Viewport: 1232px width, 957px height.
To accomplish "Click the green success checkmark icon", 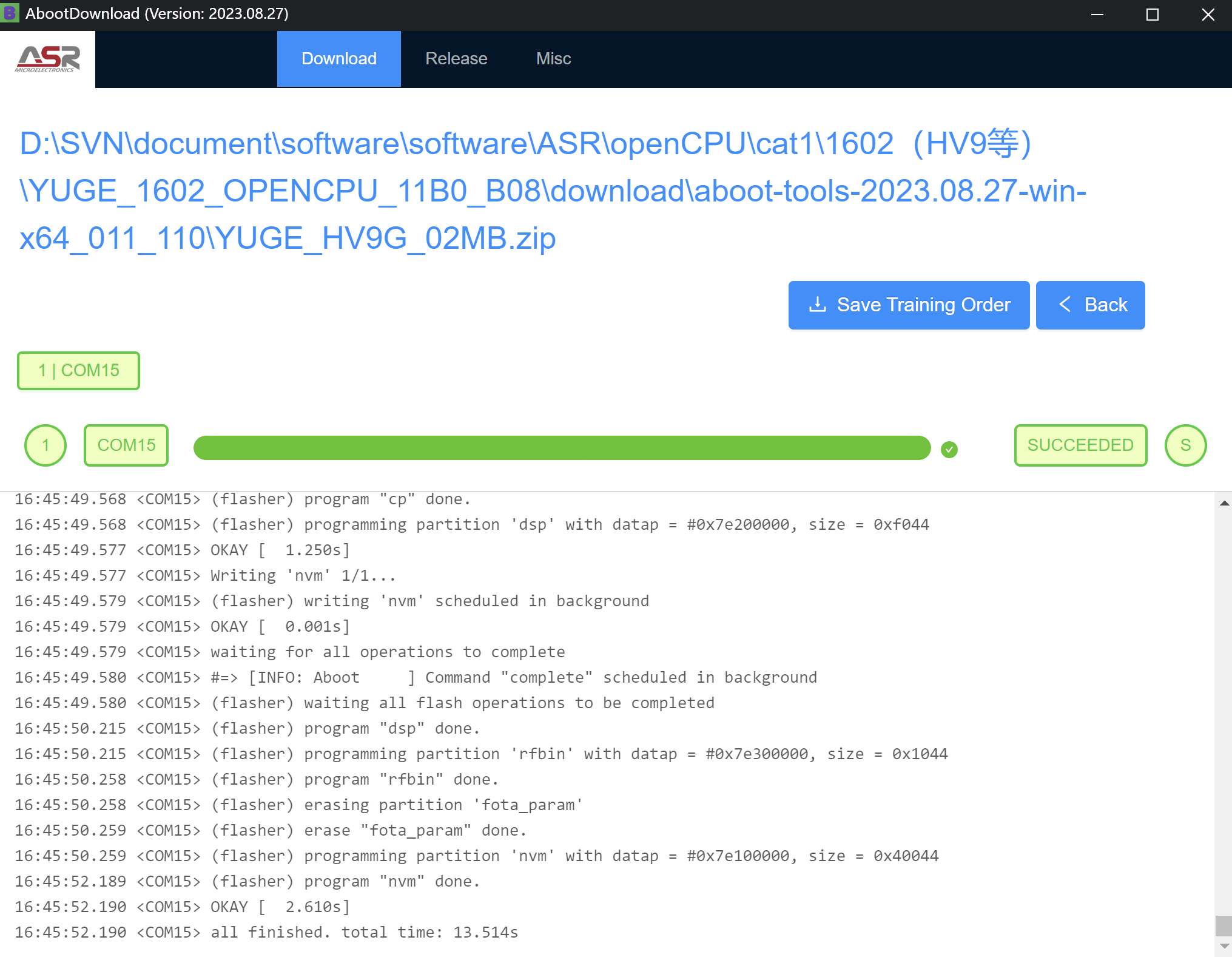I will point(949,449).
